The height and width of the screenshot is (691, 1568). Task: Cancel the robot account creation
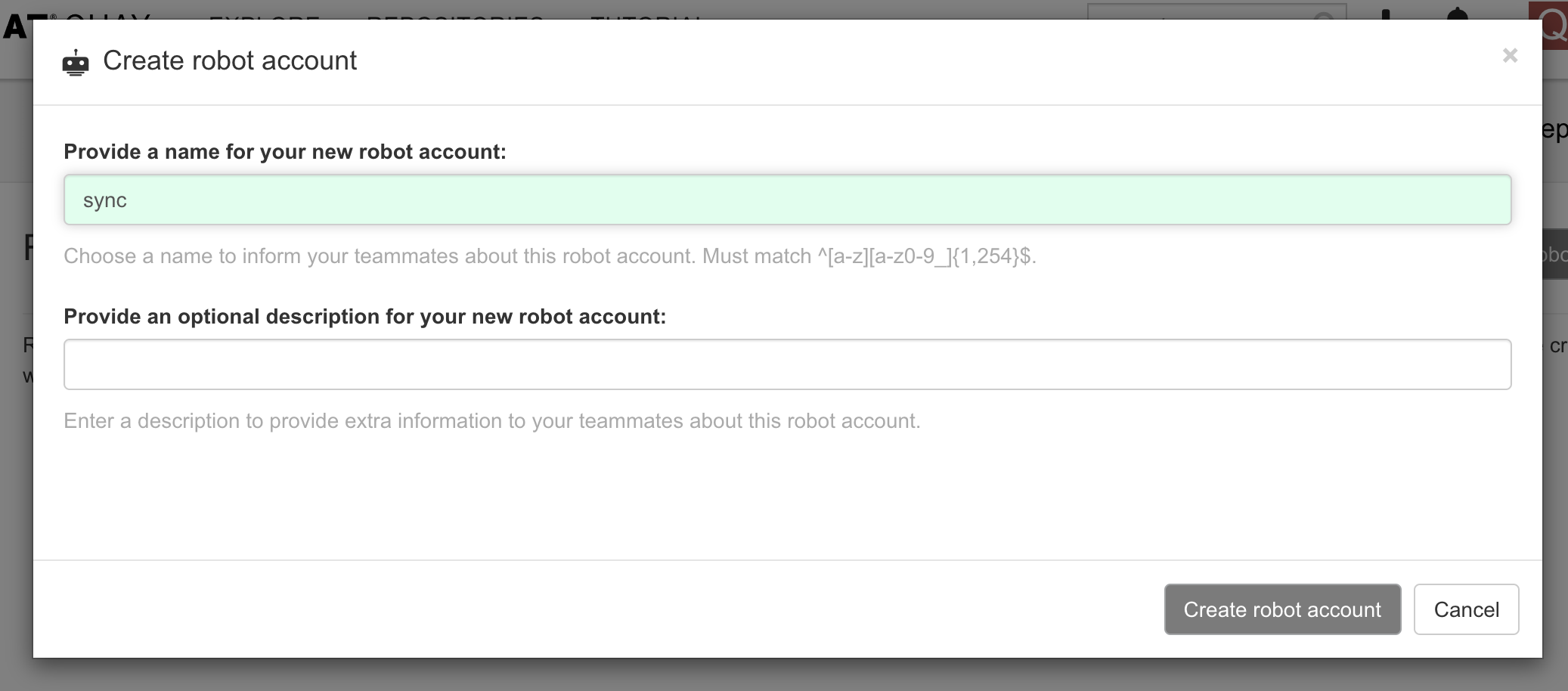point(1465,609)
